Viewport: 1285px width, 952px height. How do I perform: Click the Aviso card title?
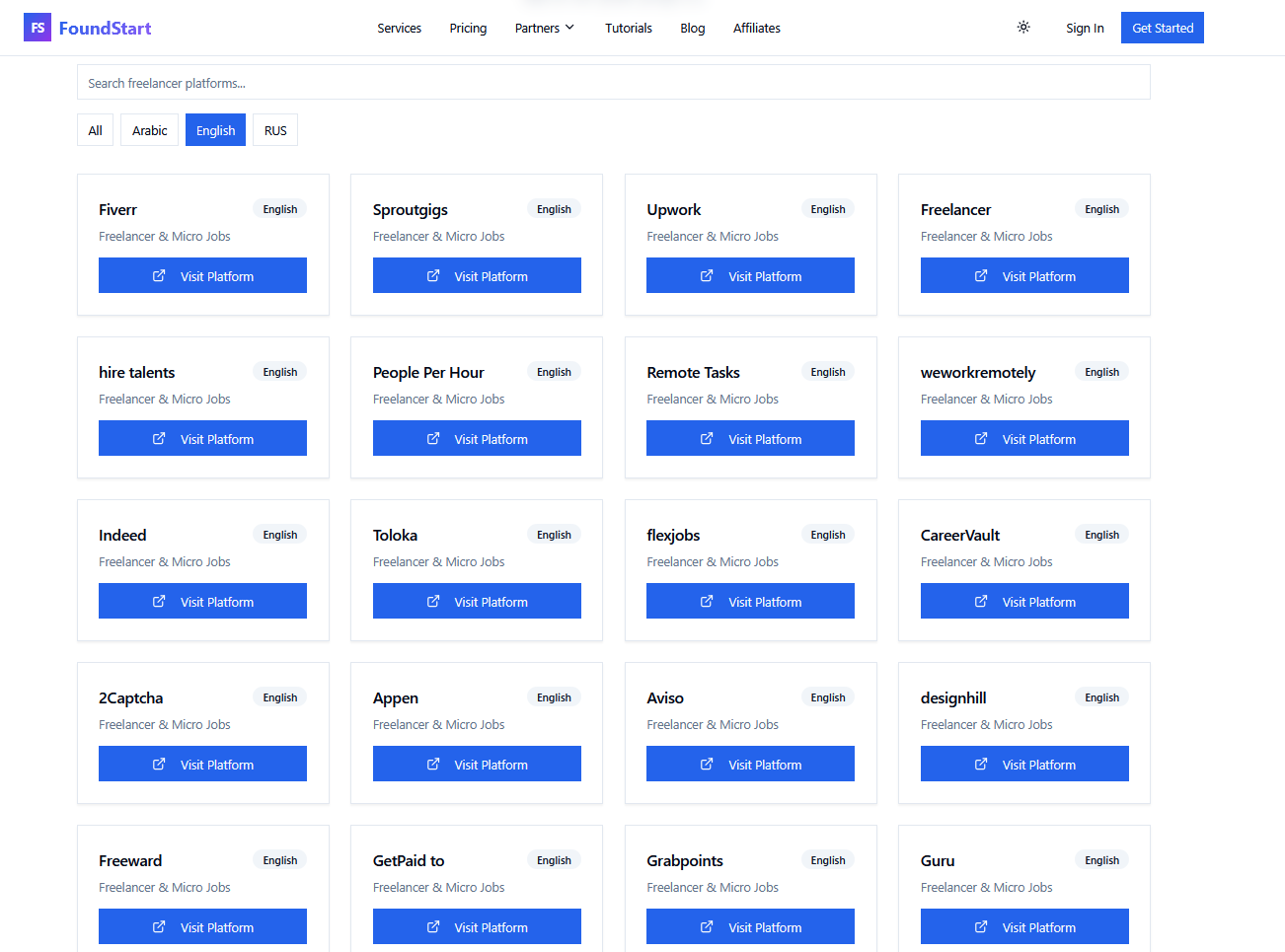(665, 697)
